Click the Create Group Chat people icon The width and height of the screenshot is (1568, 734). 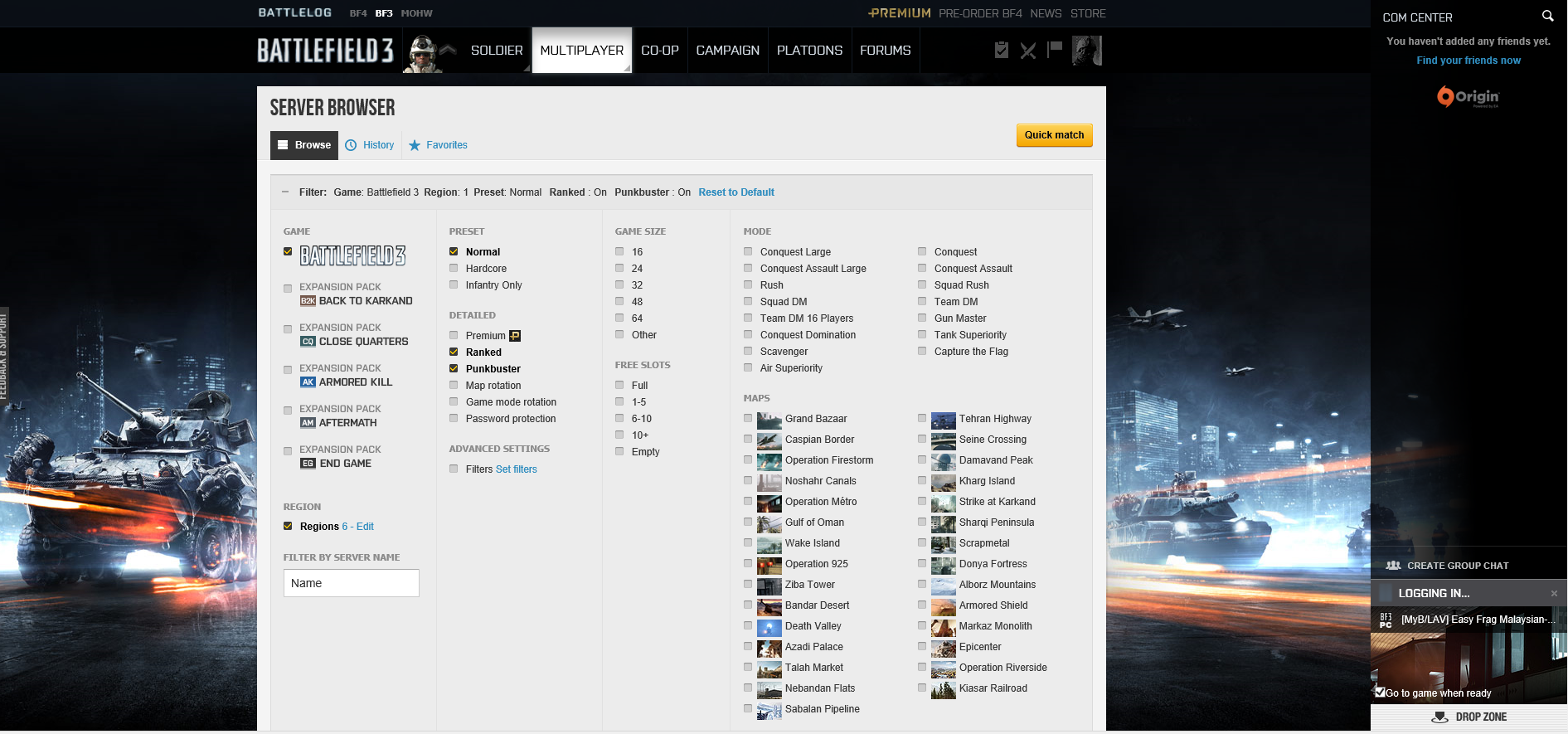click(1393, 566)
